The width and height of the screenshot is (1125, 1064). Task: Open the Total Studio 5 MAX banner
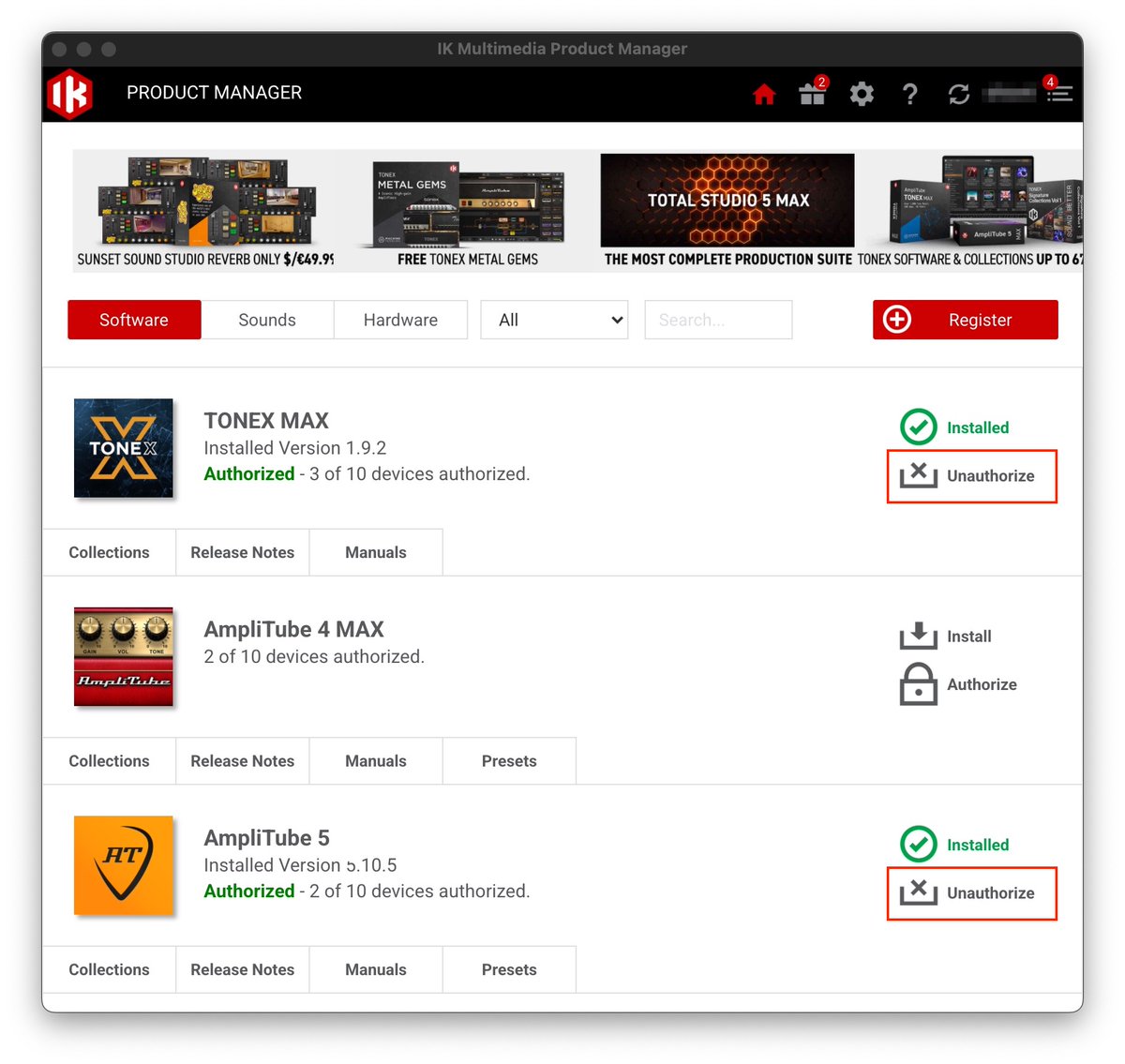point(727,211)
